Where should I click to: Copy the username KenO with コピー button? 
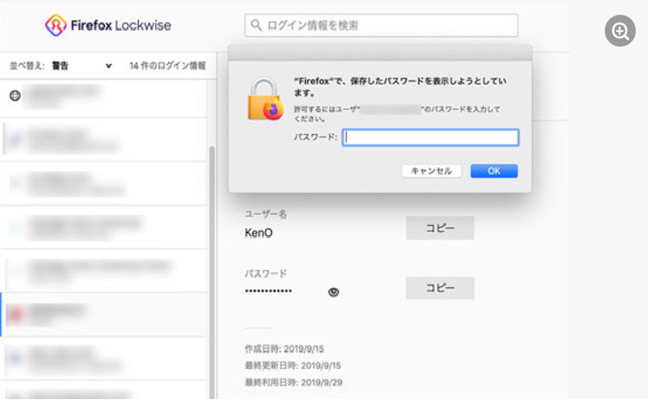click(x=440, y=228)
